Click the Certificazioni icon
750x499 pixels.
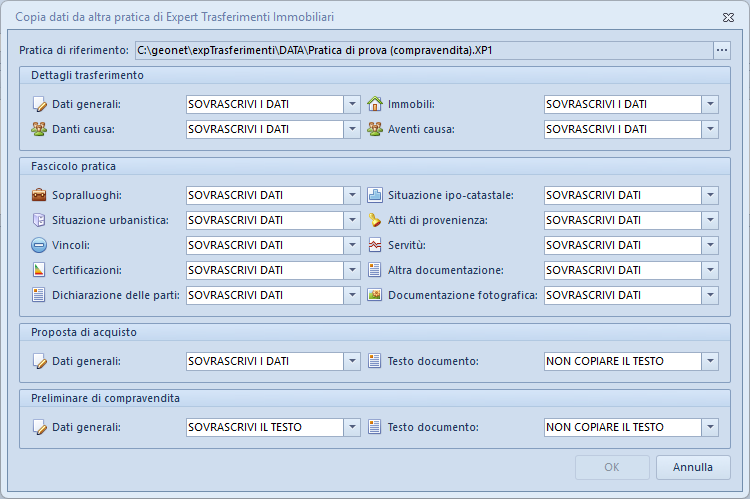[40, 270]
